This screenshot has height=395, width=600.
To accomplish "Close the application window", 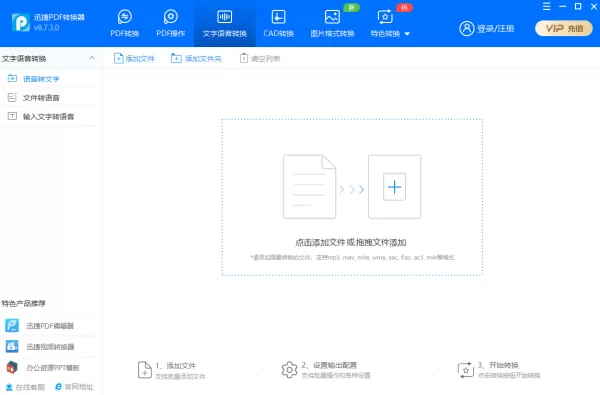I will tap(594, 6).
